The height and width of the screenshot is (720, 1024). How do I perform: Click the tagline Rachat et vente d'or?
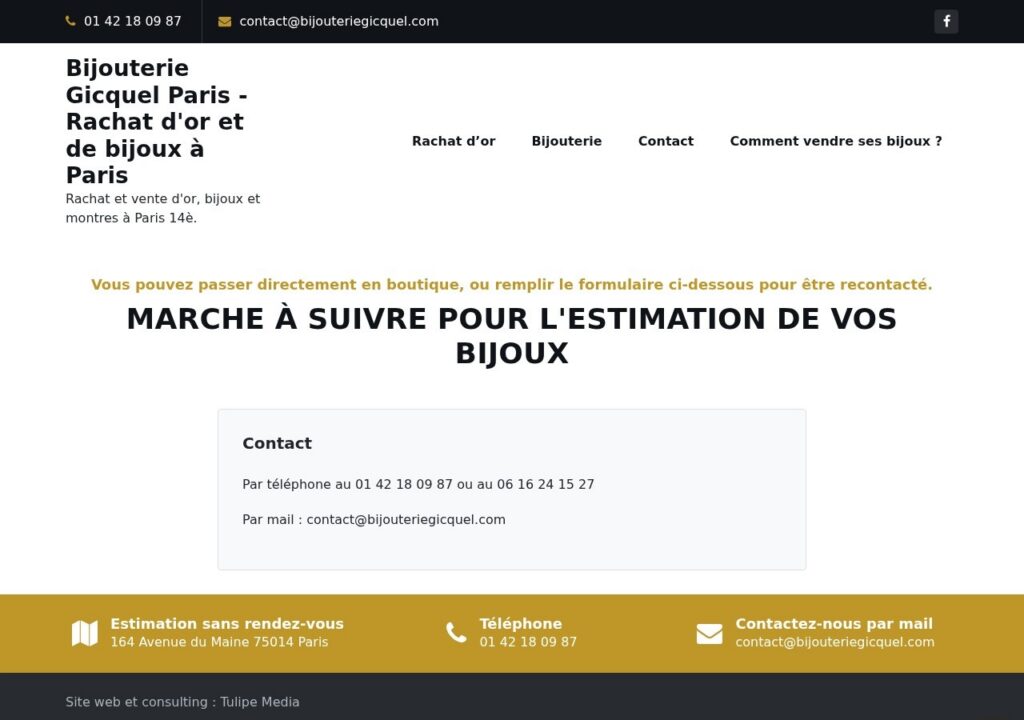pos(163,208)
